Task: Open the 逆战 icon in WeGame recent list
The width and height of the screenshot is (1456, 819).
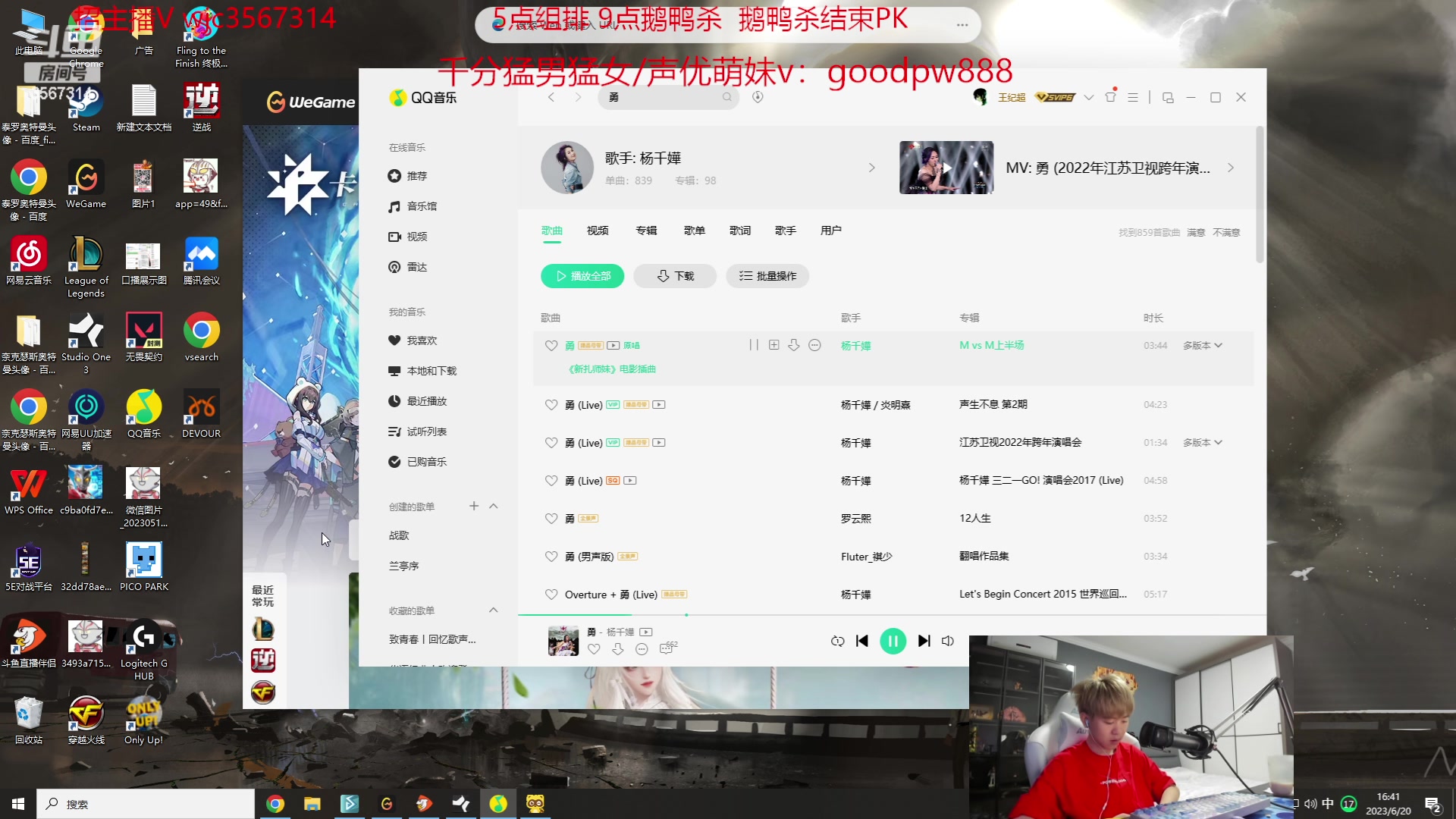Action: (262, 661)
